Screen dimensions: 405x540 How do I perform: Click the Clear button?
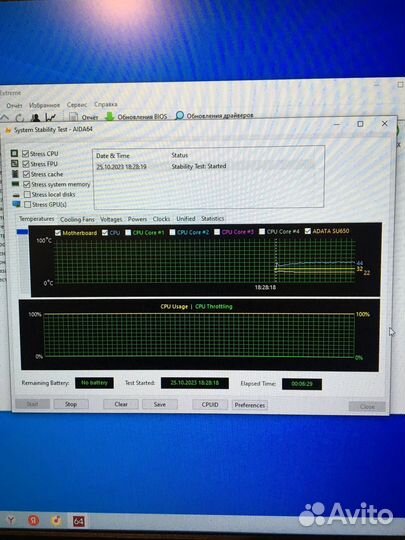click(x=121, y=404)
